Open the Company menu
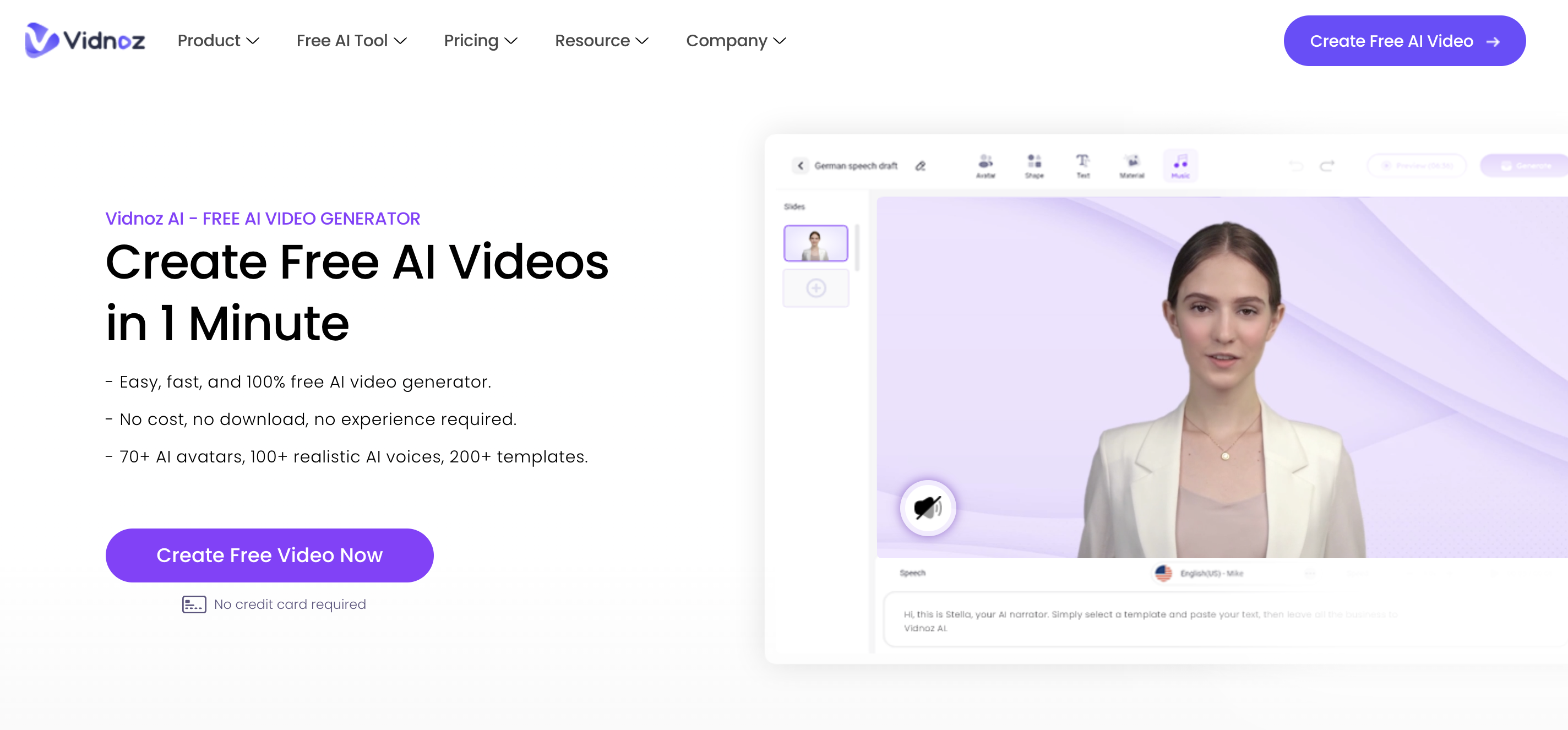This screenshot has width=1568, height=730. 736,41
